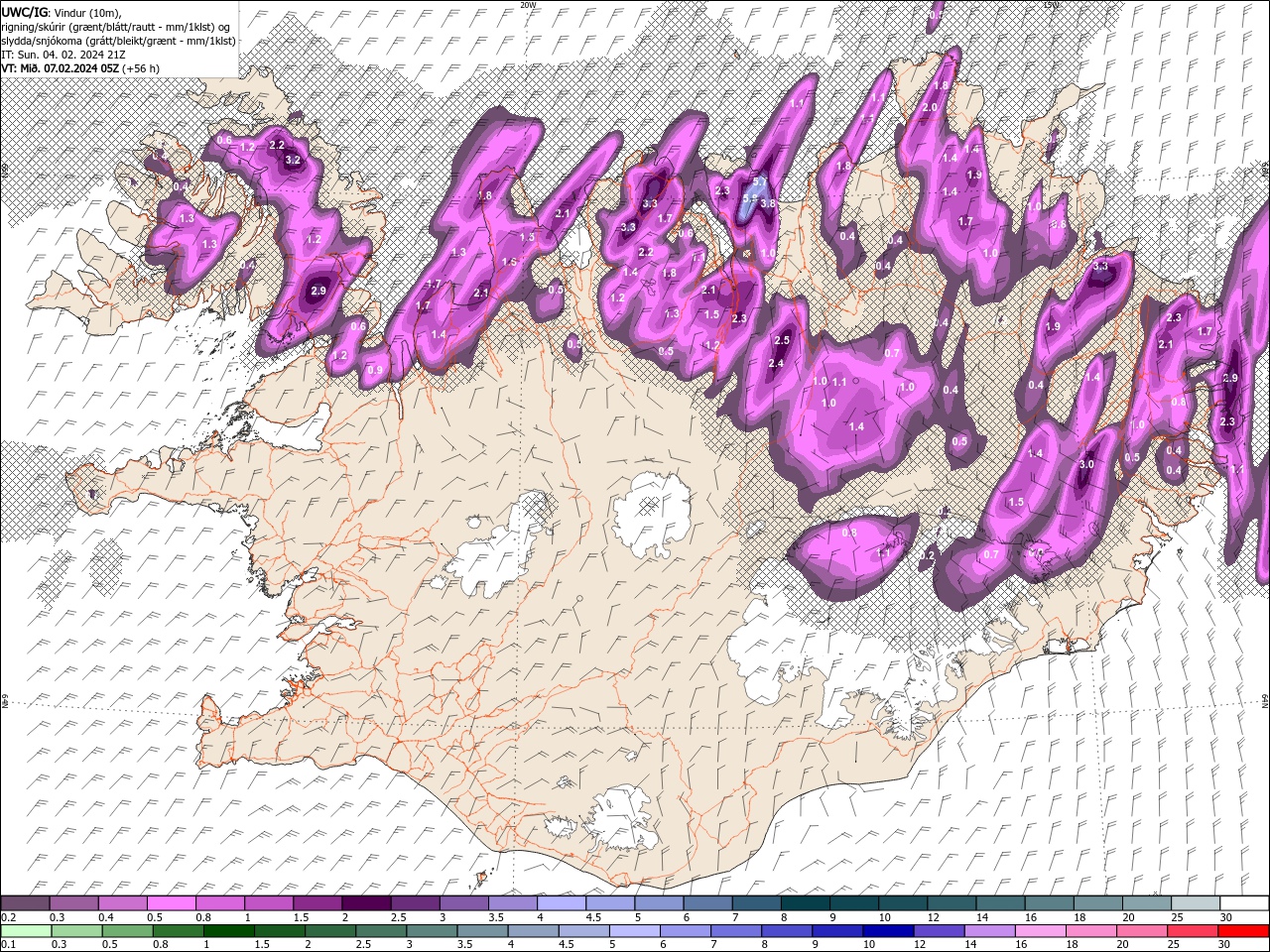
Task: Select the light pink 16 mm rain swatch
Action: [x=1041, y=931]
